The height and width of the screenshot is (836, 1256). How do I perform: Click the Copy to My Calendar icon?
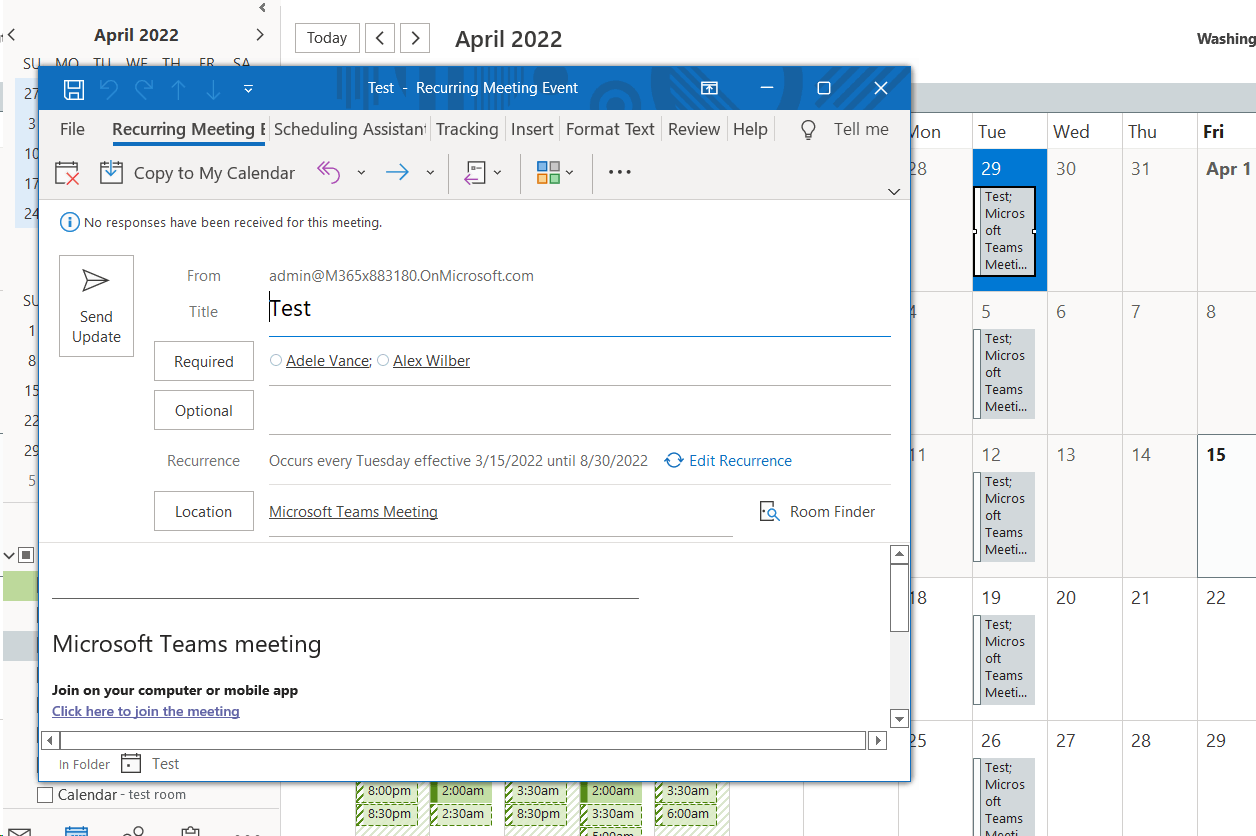(112, 172)
